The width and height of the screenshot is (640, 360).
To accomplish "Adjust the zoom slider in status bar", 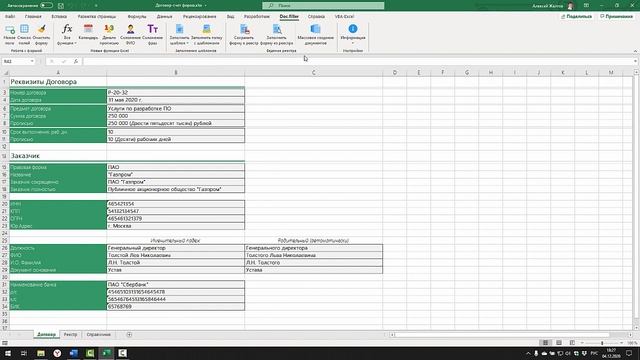I will pos(602,343).
